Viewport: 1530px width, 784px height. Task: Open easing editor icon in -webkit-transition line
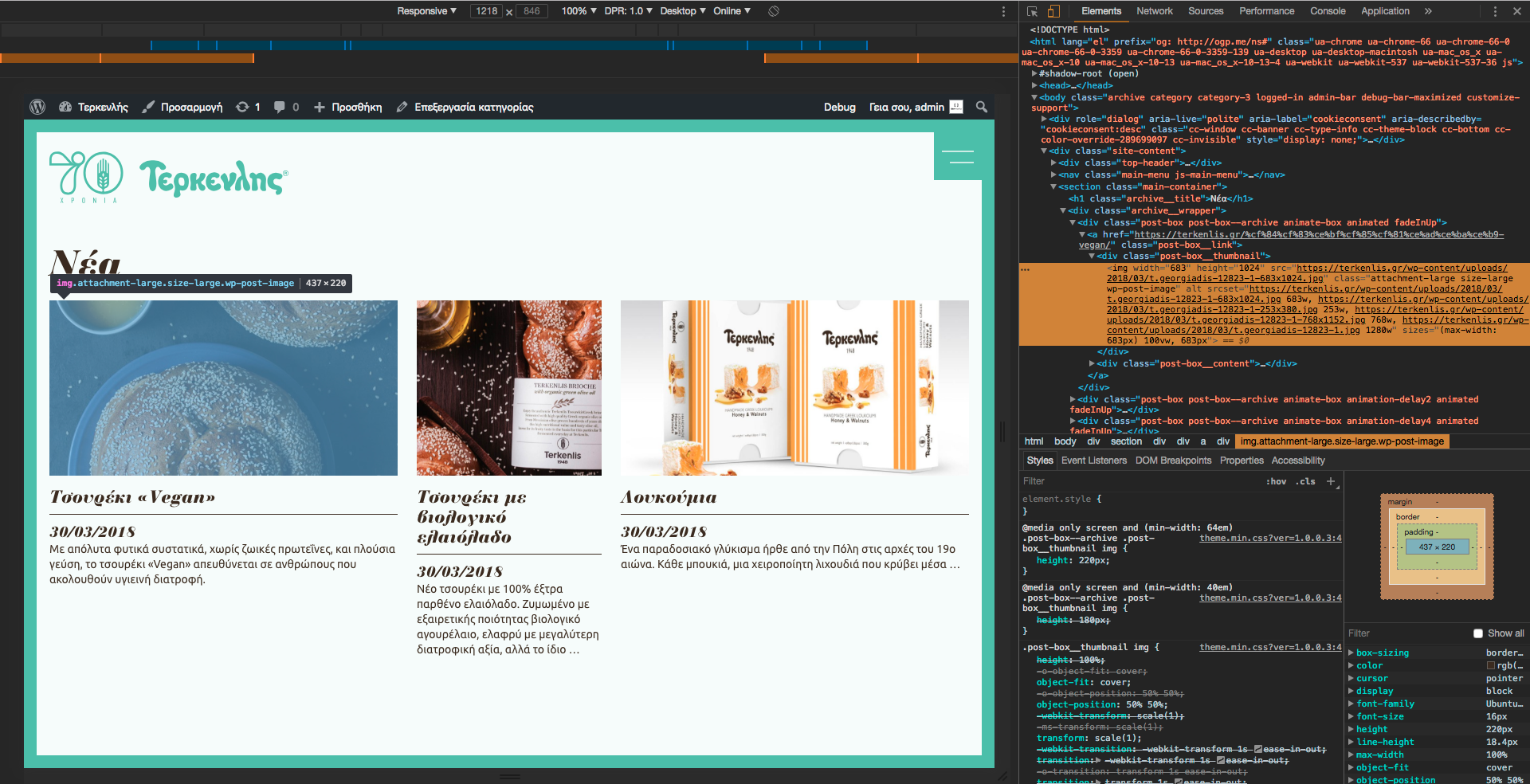1258,749
